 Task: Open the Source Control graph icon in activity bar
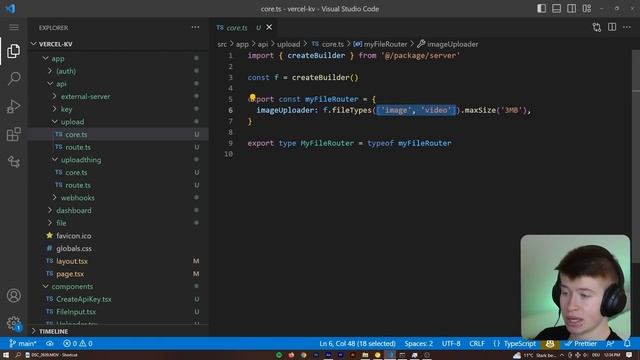coord(13,162)
